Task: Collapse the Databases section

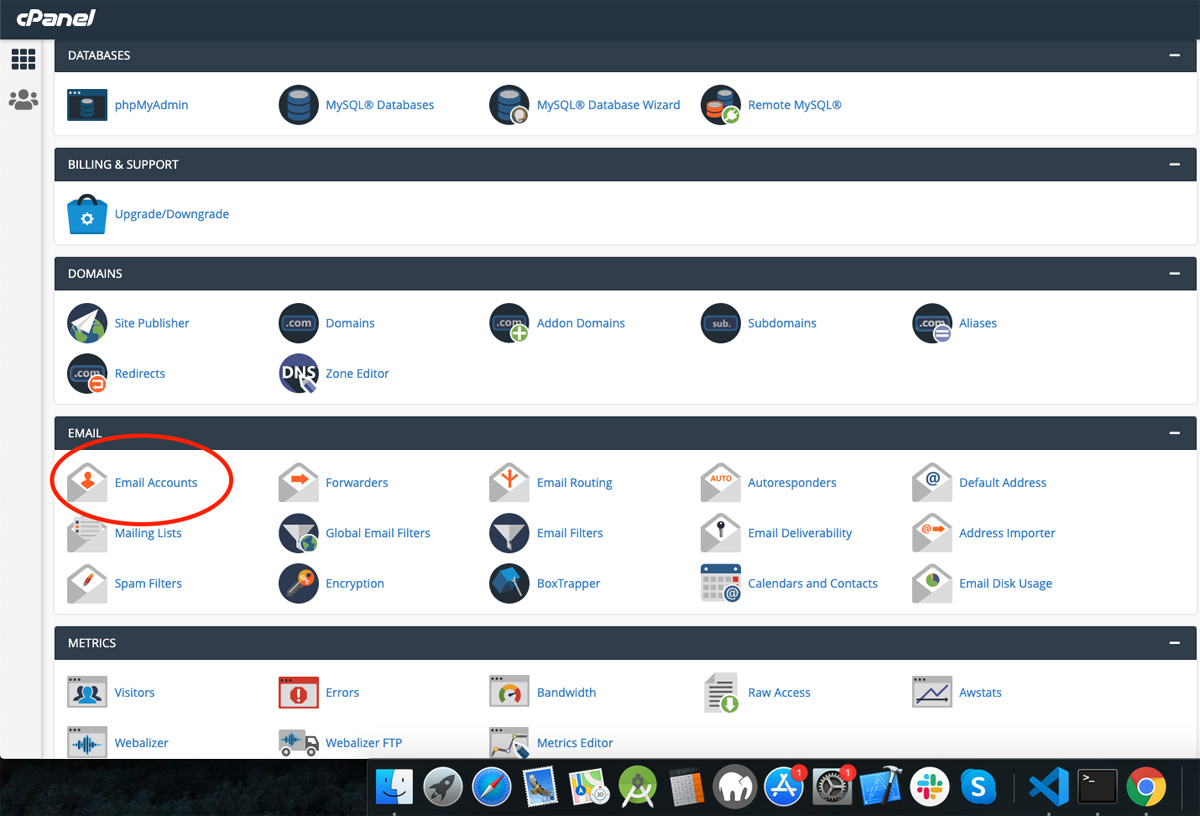Action: (1174, 56)
